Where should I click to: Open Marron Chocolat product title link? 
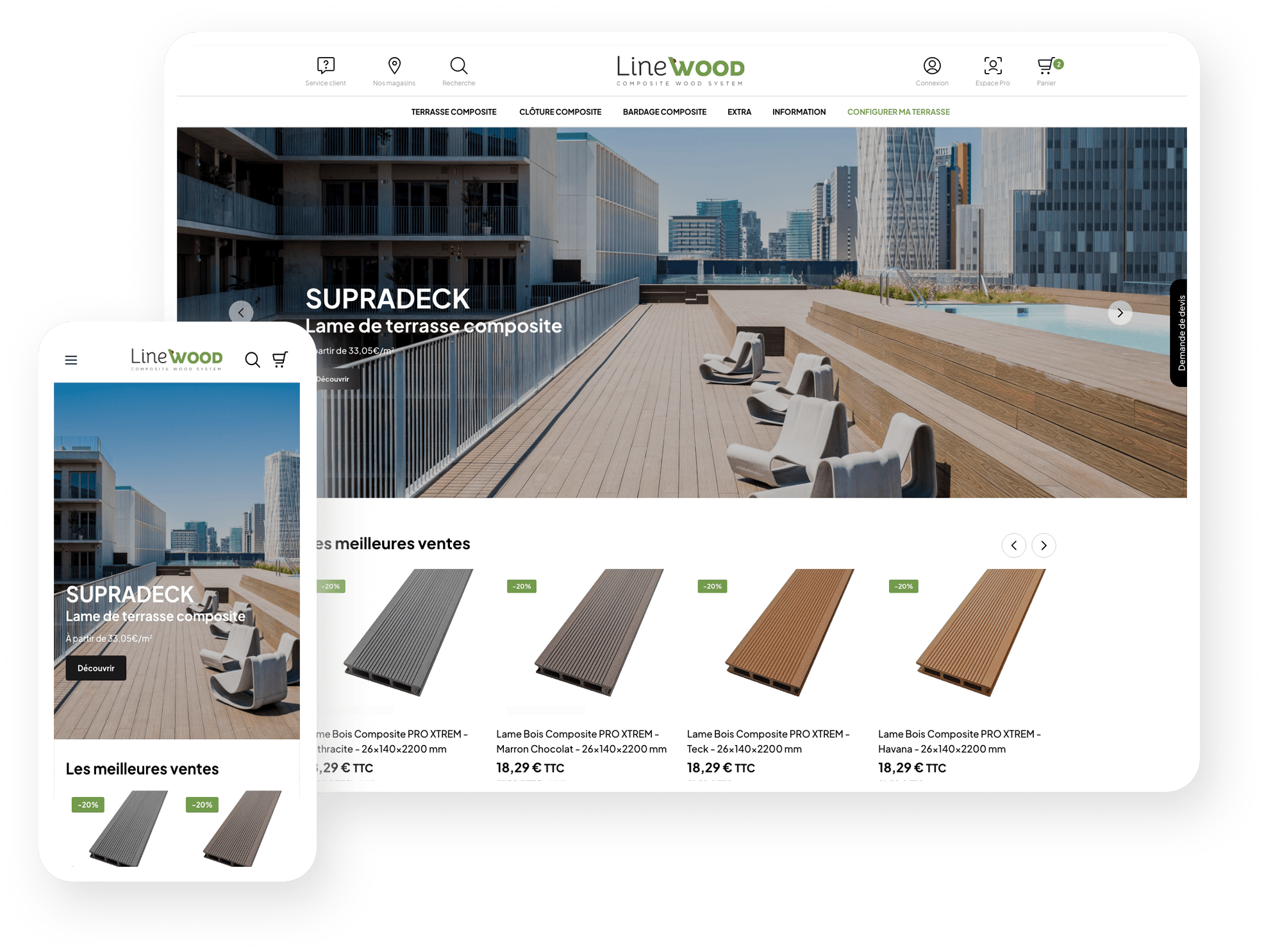(x=581, y=741)
